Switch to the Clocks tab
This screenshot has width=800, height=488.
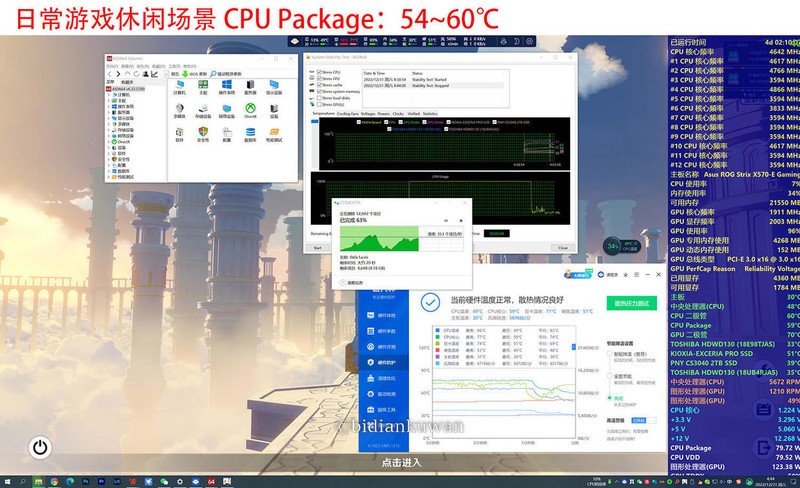pyautogui.click(x=398, y=114)
